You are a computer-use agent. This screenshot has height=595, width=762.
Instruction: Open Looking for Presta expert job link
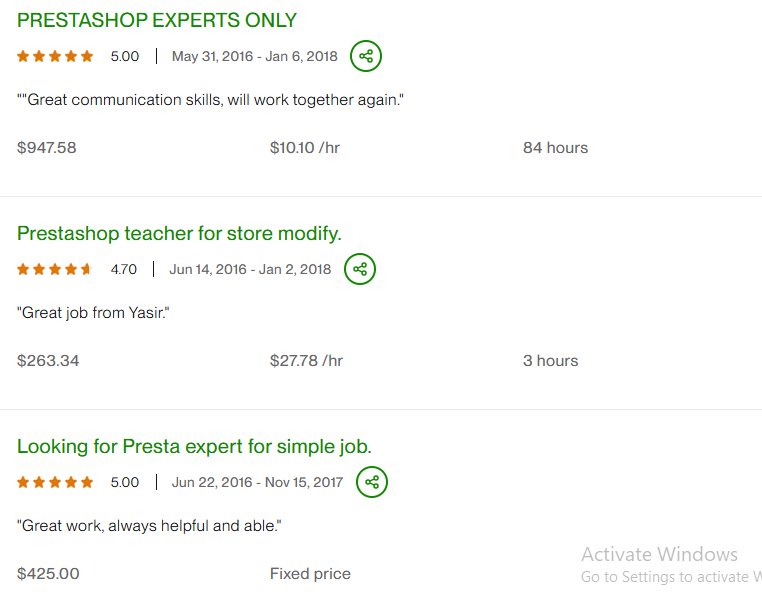pyautogui.click(x=194, y=446)
